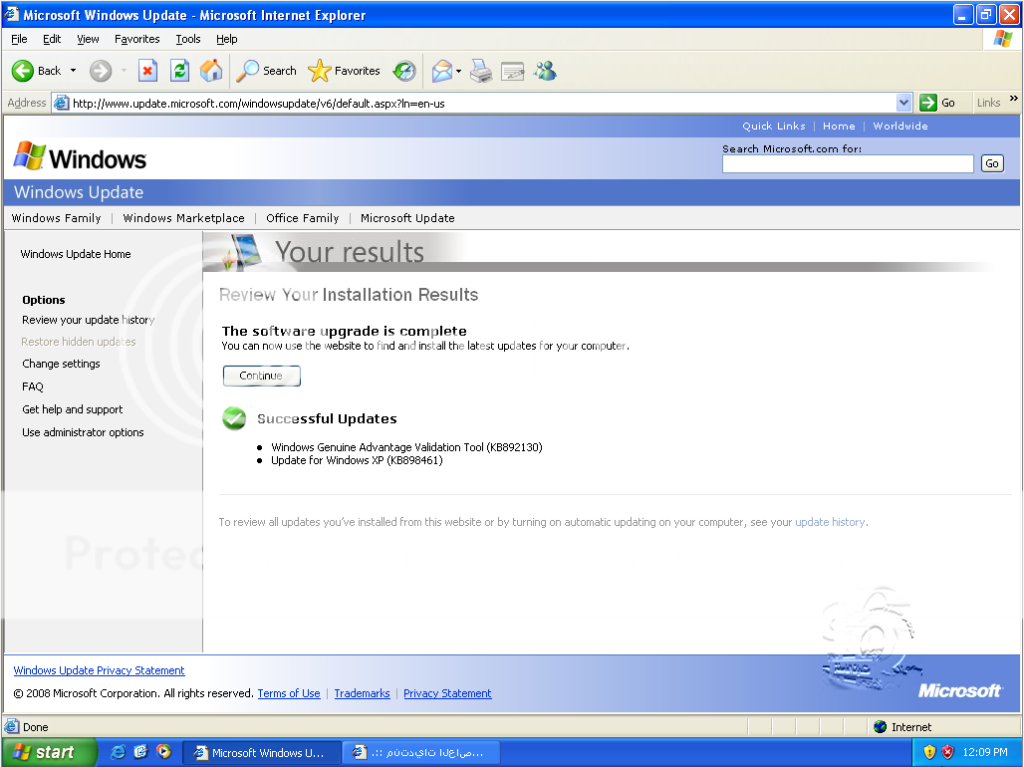Click the Worldwide header link
Viewport: 1024px width, 767px height.
click(x=900, y=126)
